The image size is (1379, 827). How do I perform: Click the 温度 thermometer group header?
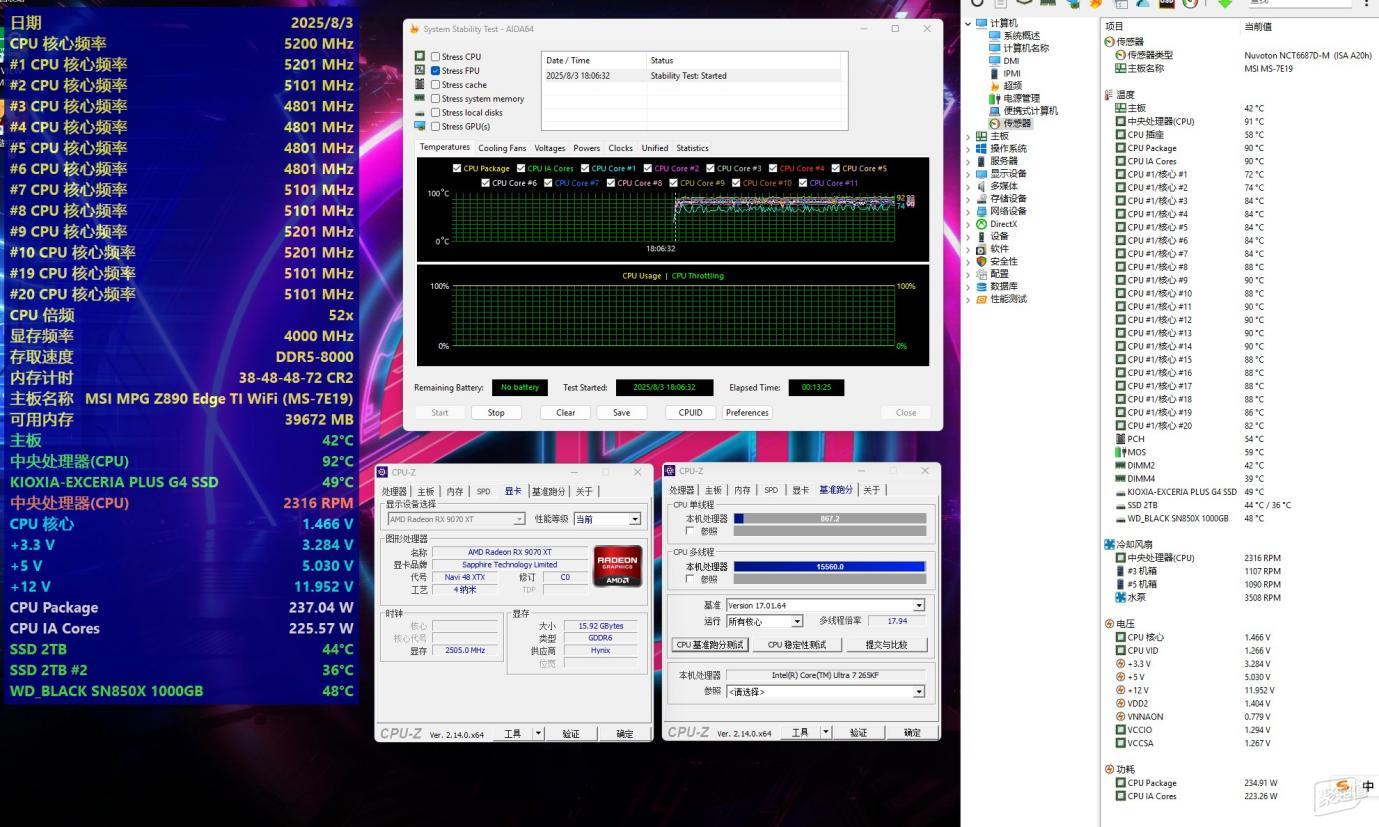1120,95
